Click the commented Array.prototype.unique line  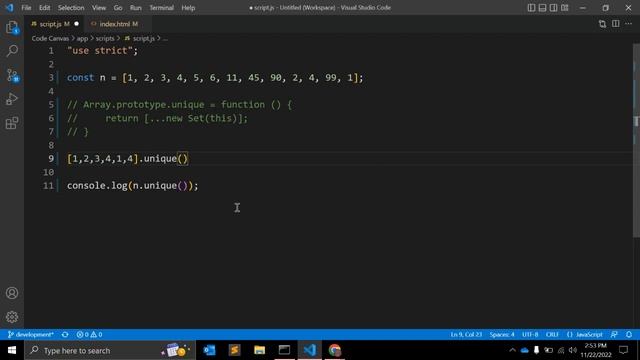click(x=179, y=104)
